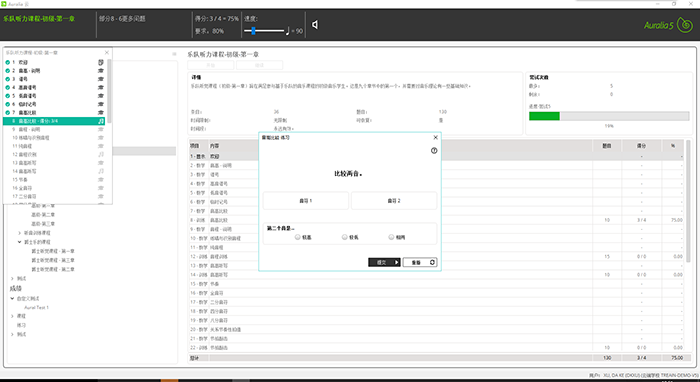
Task: Click the graduation cap icon on popup row 13
Action: pyautogui.click(x=101, y=163)
